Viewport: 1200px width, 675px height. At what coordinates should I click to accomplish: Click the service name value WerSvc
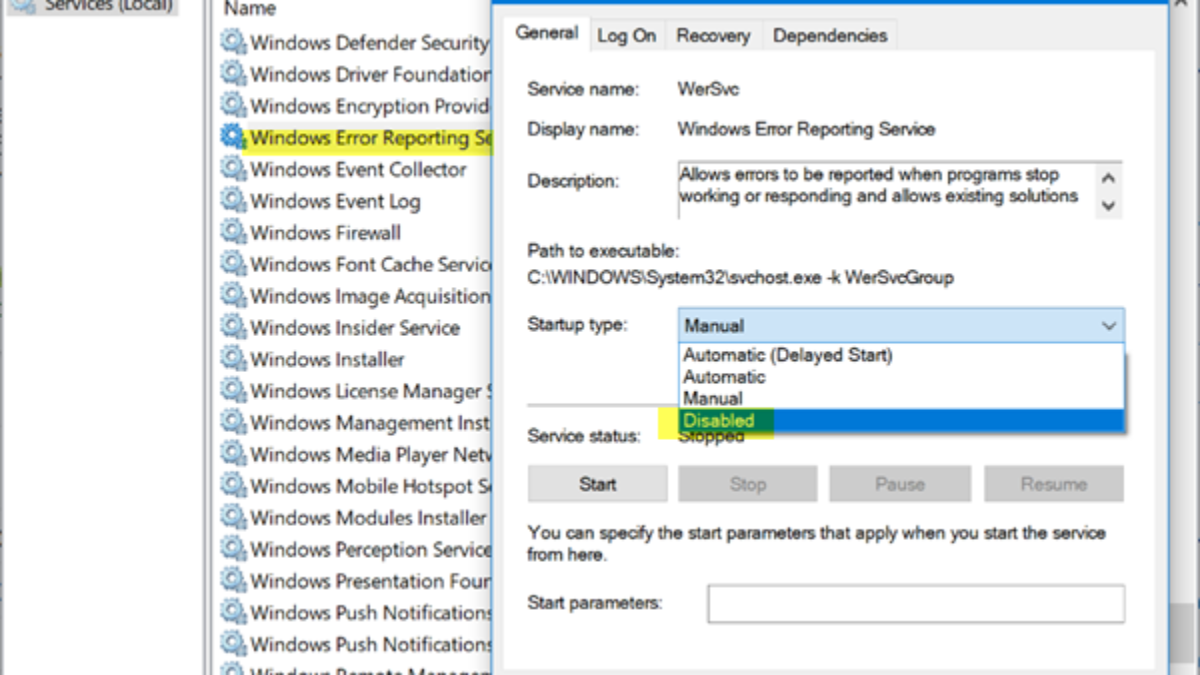coord(709,89)
